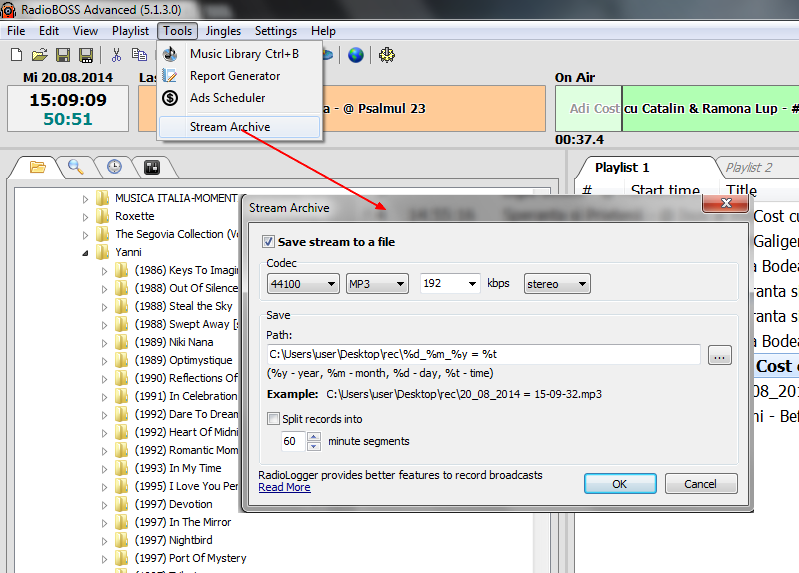Click the New playlist toolbar icon
Image resolution: width=799 pixels, height=573 pixels.
tap(16, 55)
